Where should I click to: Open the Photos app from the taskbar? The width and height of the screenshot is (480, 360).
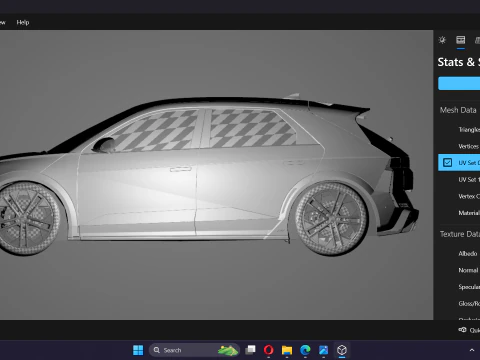tap(323, 350)
